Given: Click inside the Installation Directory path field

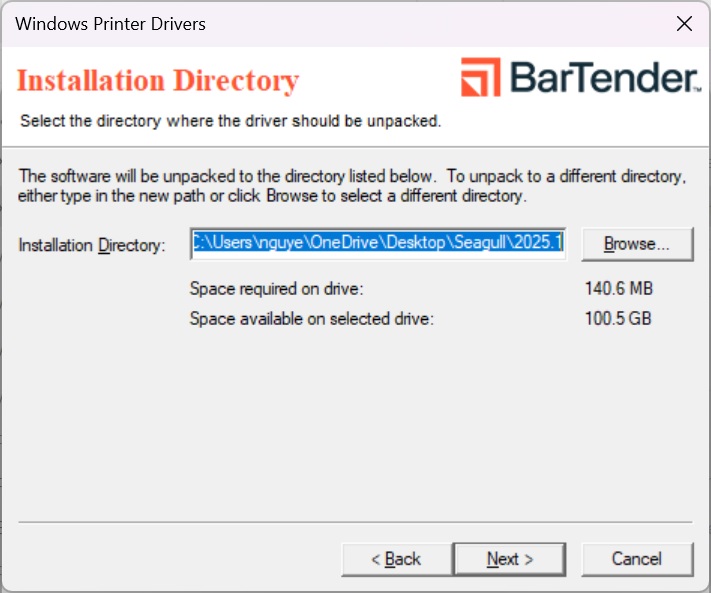Looking at the screenshot, I should (379, 244).
